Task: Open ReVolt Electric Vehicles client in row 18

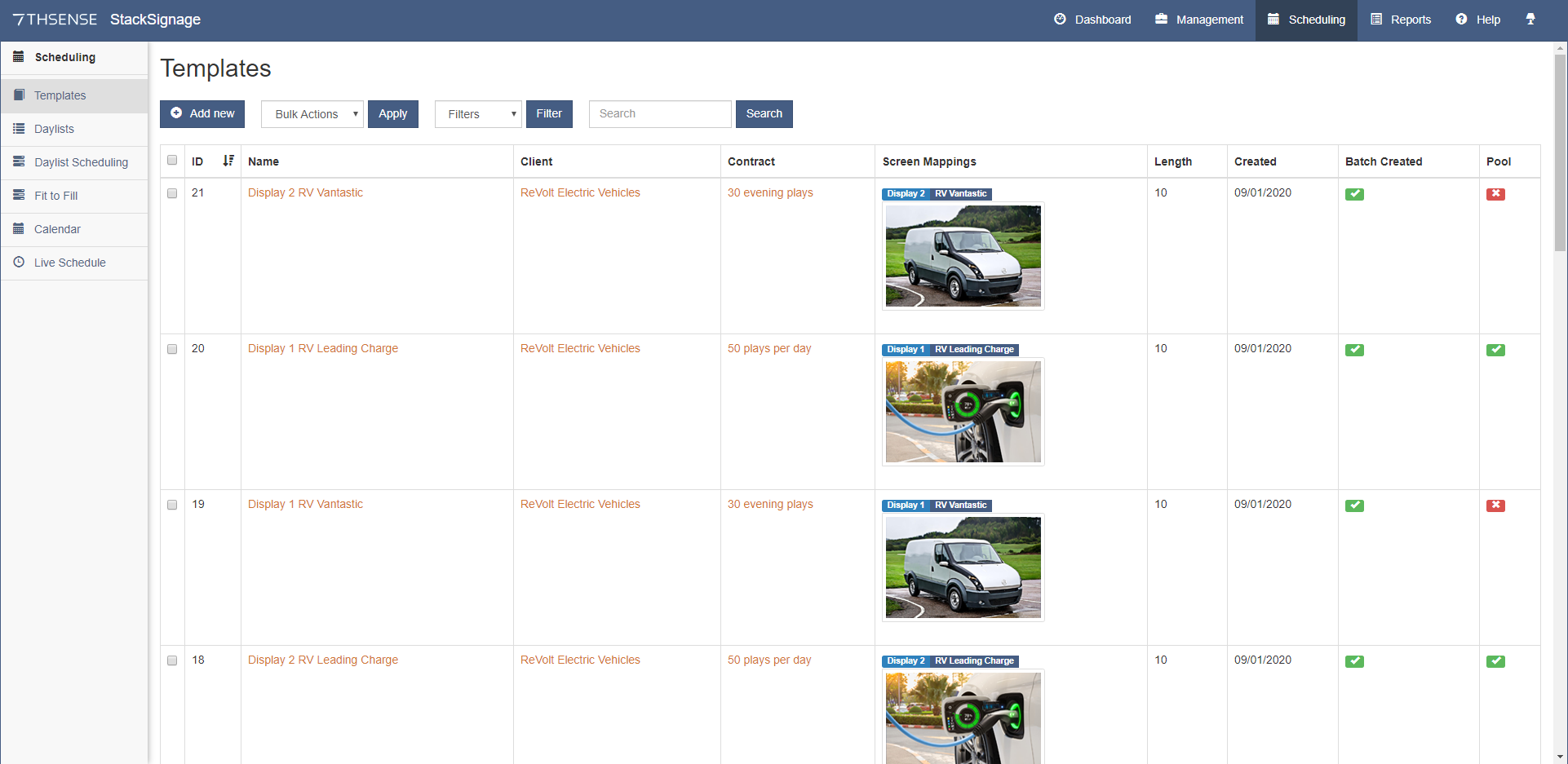Action: [x=580, y=660]
